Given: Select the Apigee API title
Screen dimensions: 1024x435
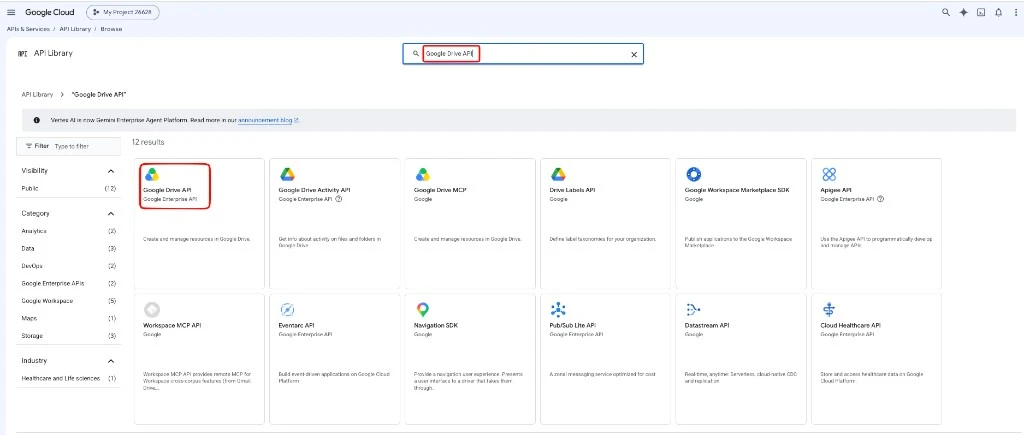Looking at the screenshot, I should 836,190.
